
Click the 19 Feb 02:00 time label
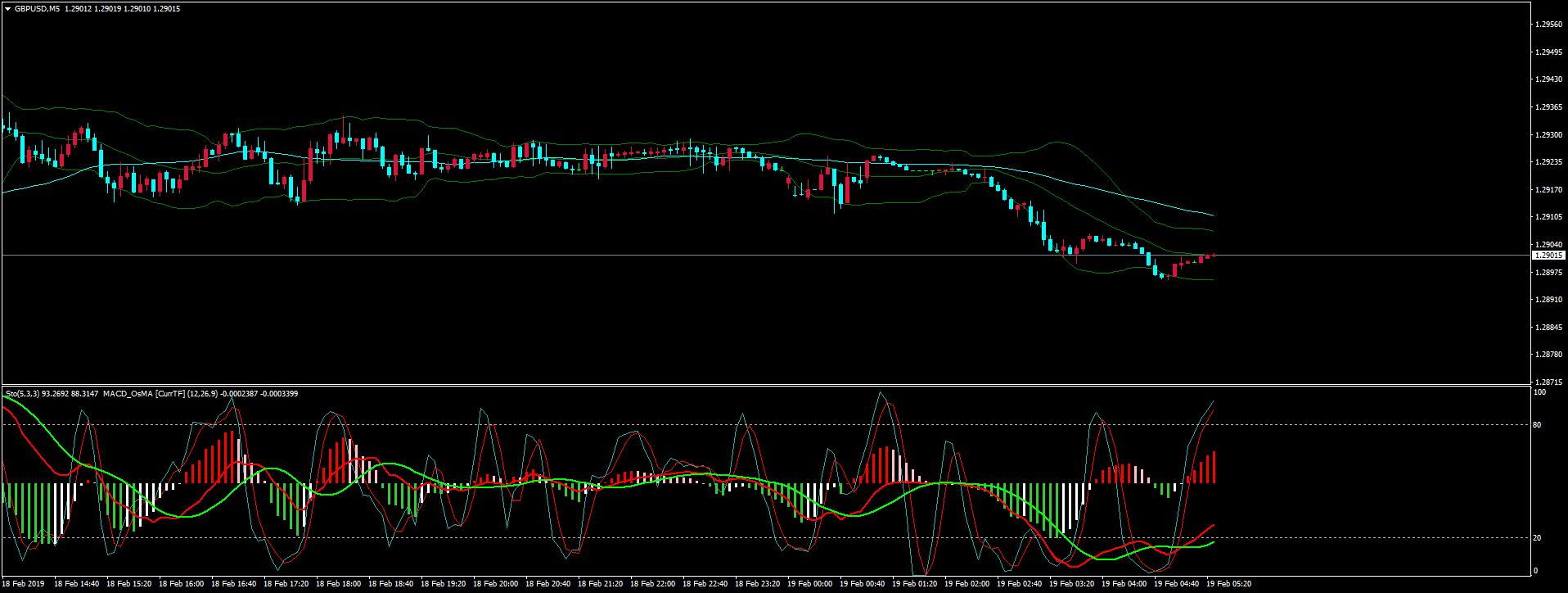tap(966, 585)
